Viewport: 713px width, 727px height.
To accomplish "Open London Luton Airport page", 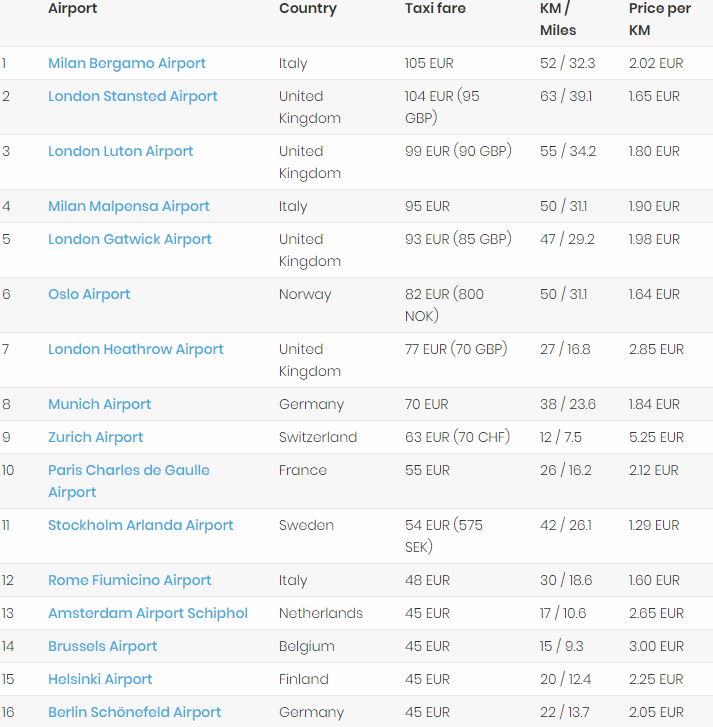I will (x=121, y=151).
